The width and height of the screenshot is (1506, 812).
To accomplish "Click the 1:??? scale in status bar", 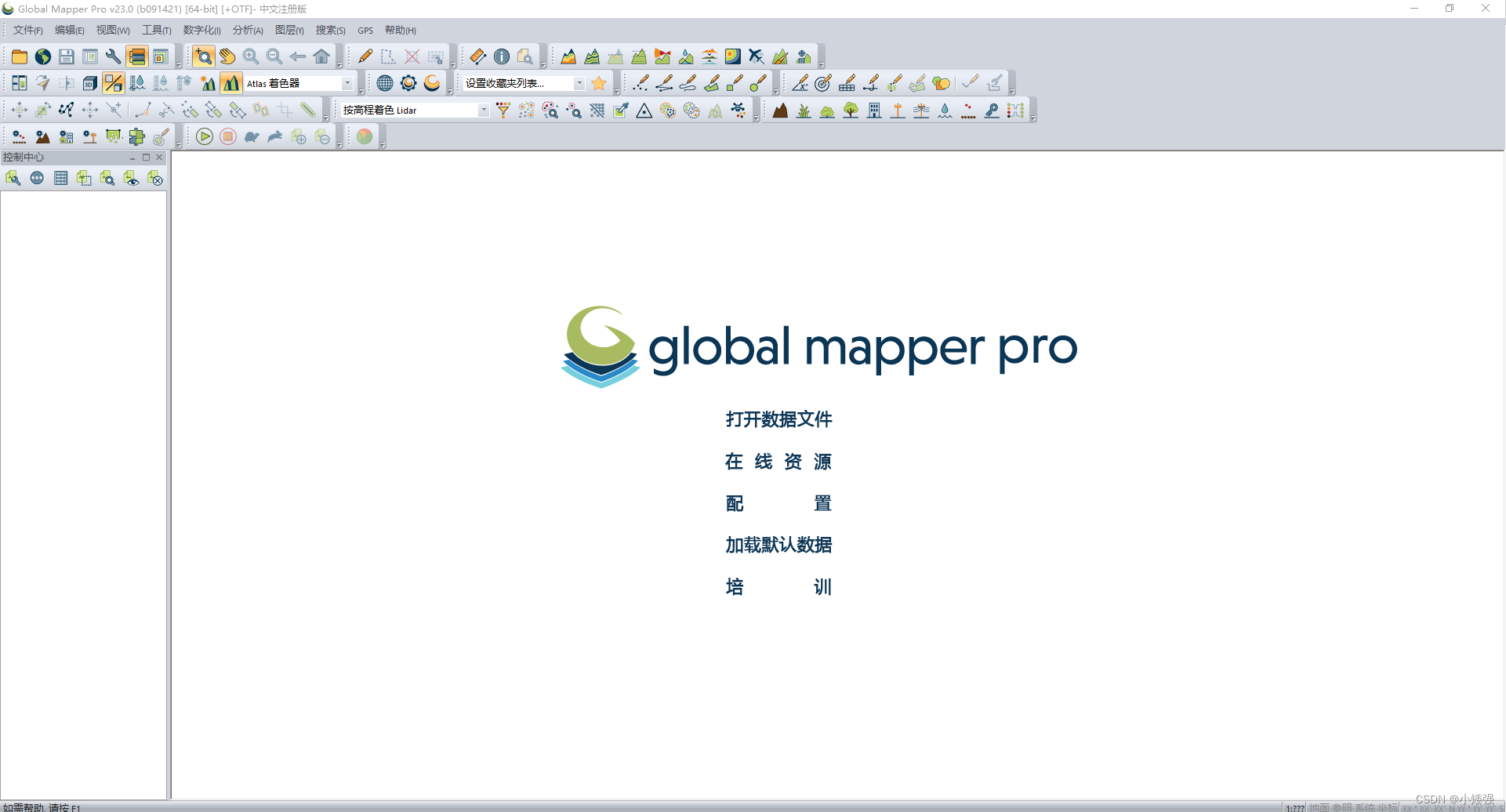I will [1295, 807].
